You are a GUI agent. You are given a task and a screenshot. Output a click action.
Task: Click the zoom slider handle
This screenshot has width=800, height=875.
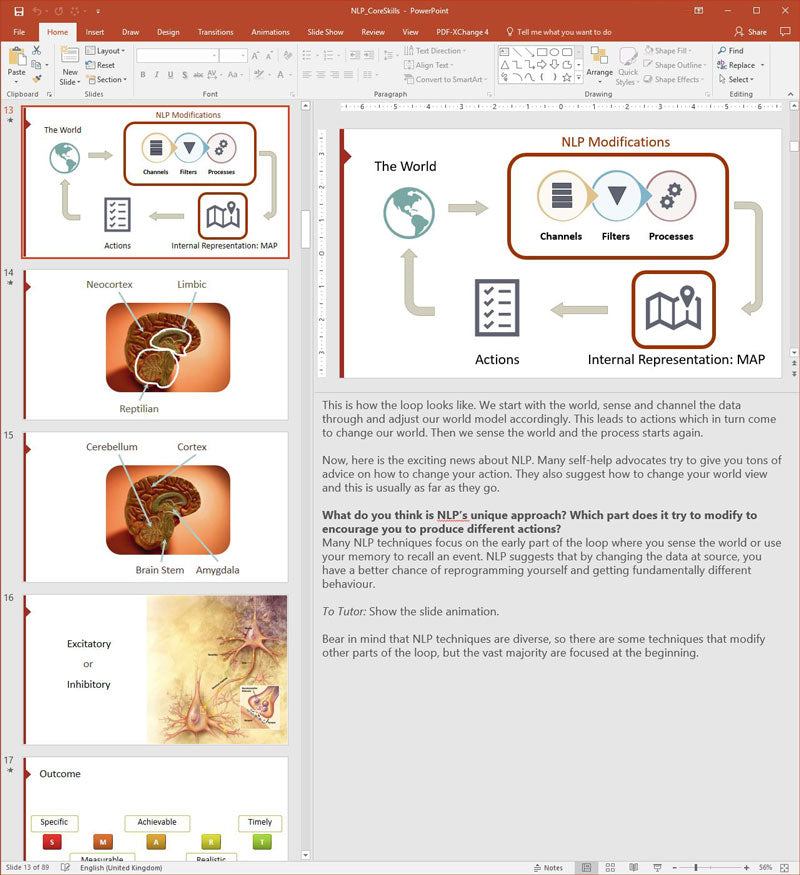tap(696, 868)
